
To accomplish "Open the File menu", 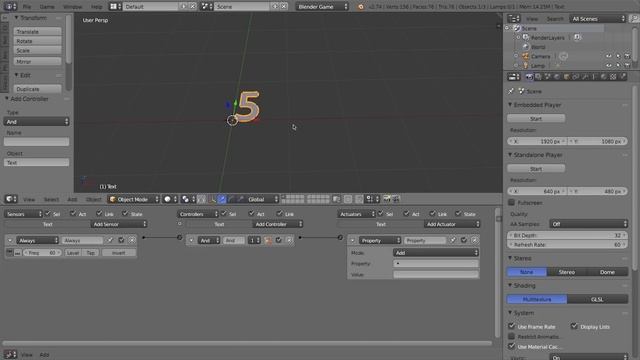I will coord(27,7).
